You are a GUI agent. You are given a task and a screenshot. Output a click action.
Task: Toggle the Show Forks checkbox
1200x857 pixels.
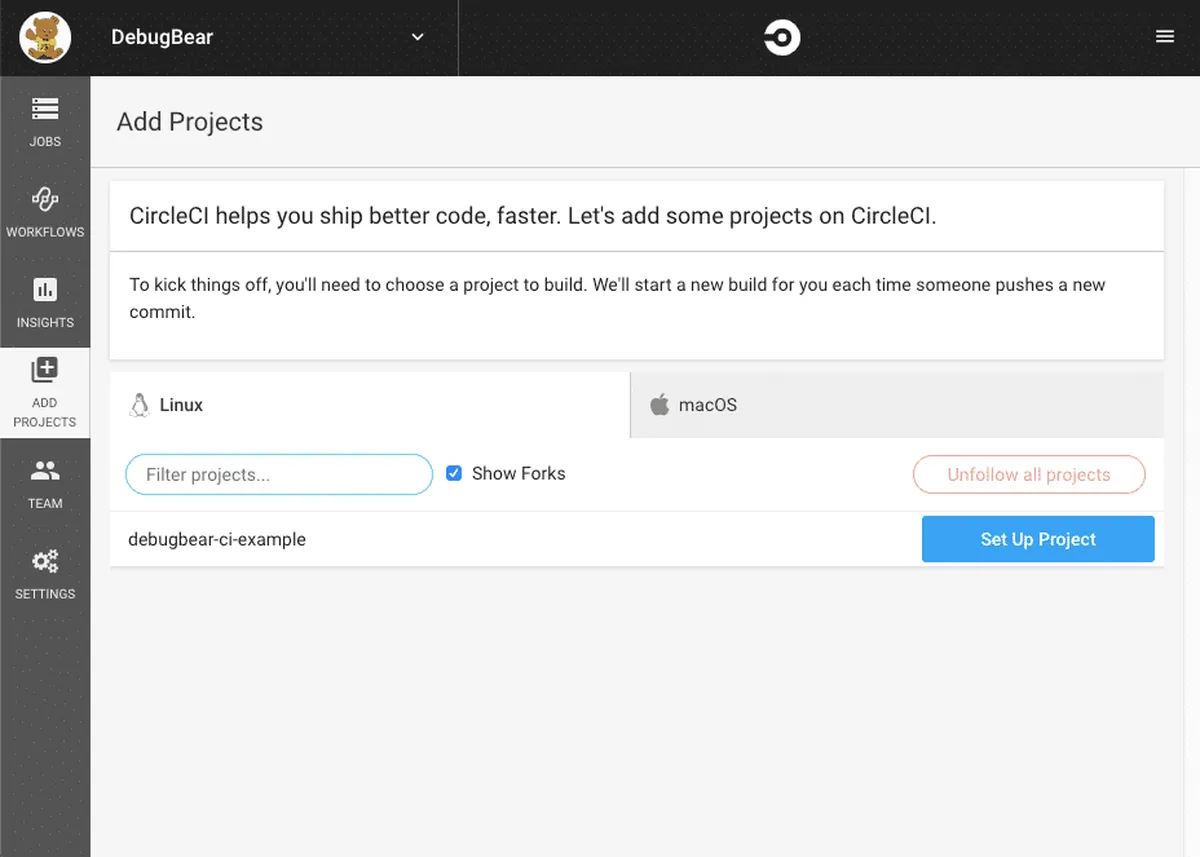[x=454, y=473]
